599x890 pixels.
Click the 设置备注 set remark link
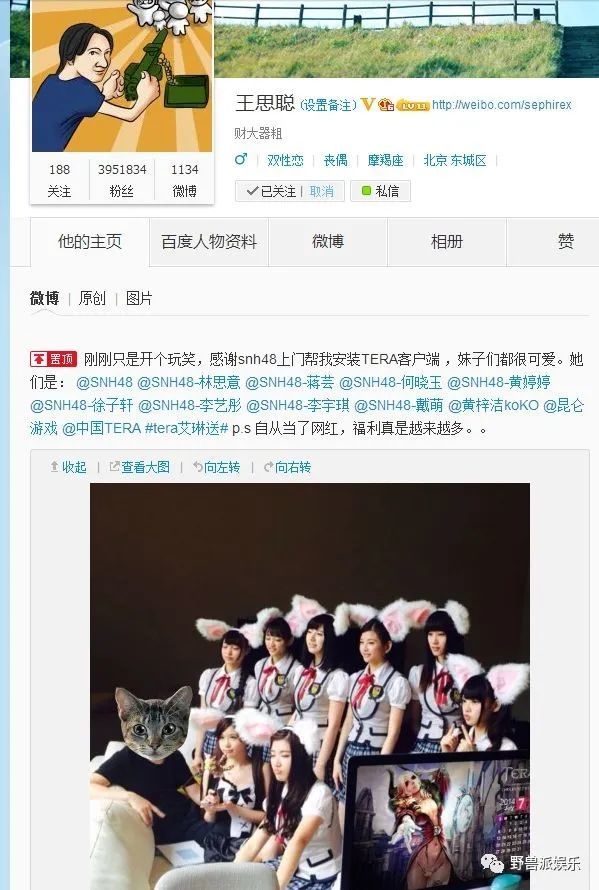pyautogui.click(x=328, y=105)
